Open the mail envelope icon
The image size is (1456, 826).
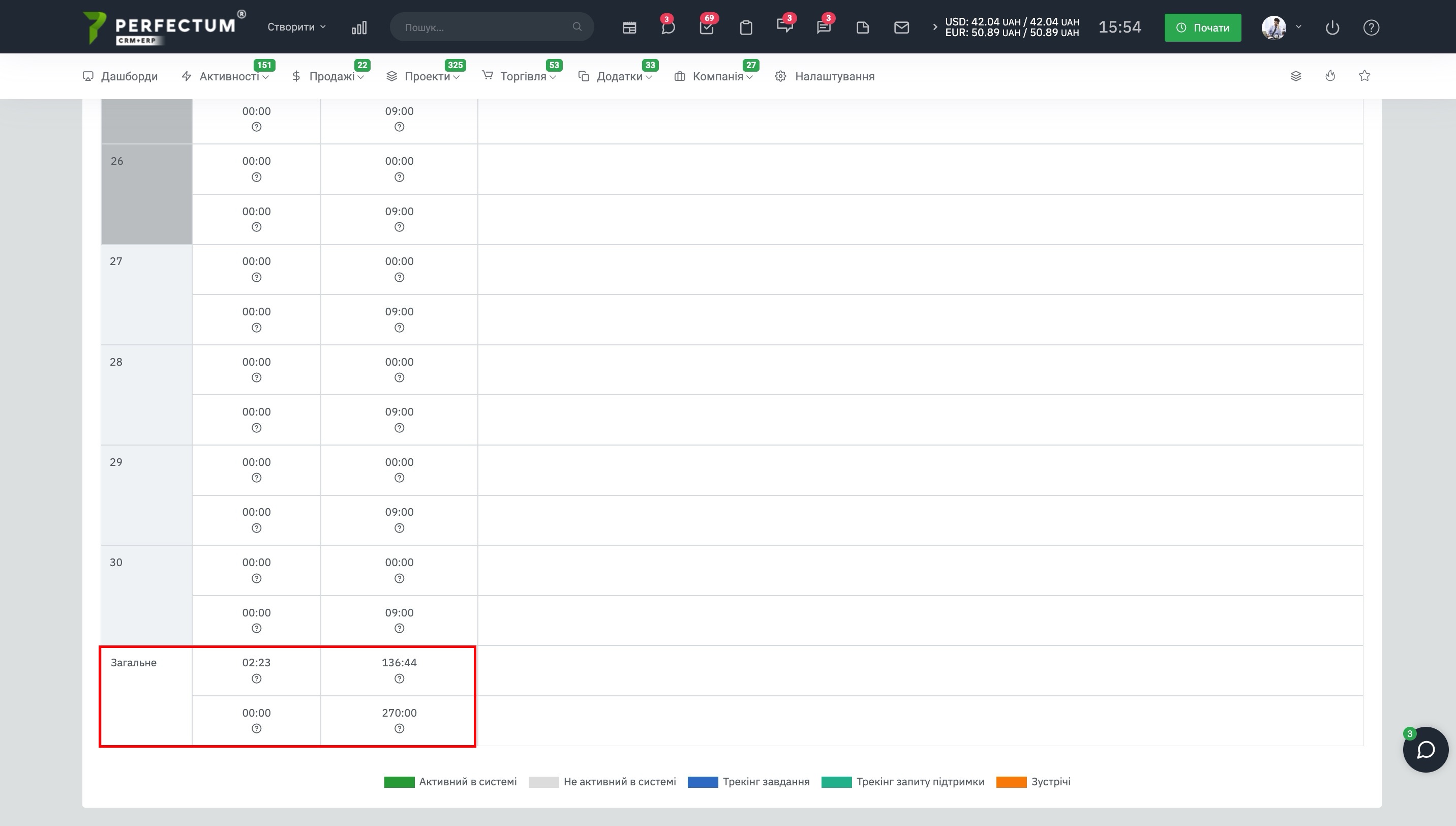(901, 27)
